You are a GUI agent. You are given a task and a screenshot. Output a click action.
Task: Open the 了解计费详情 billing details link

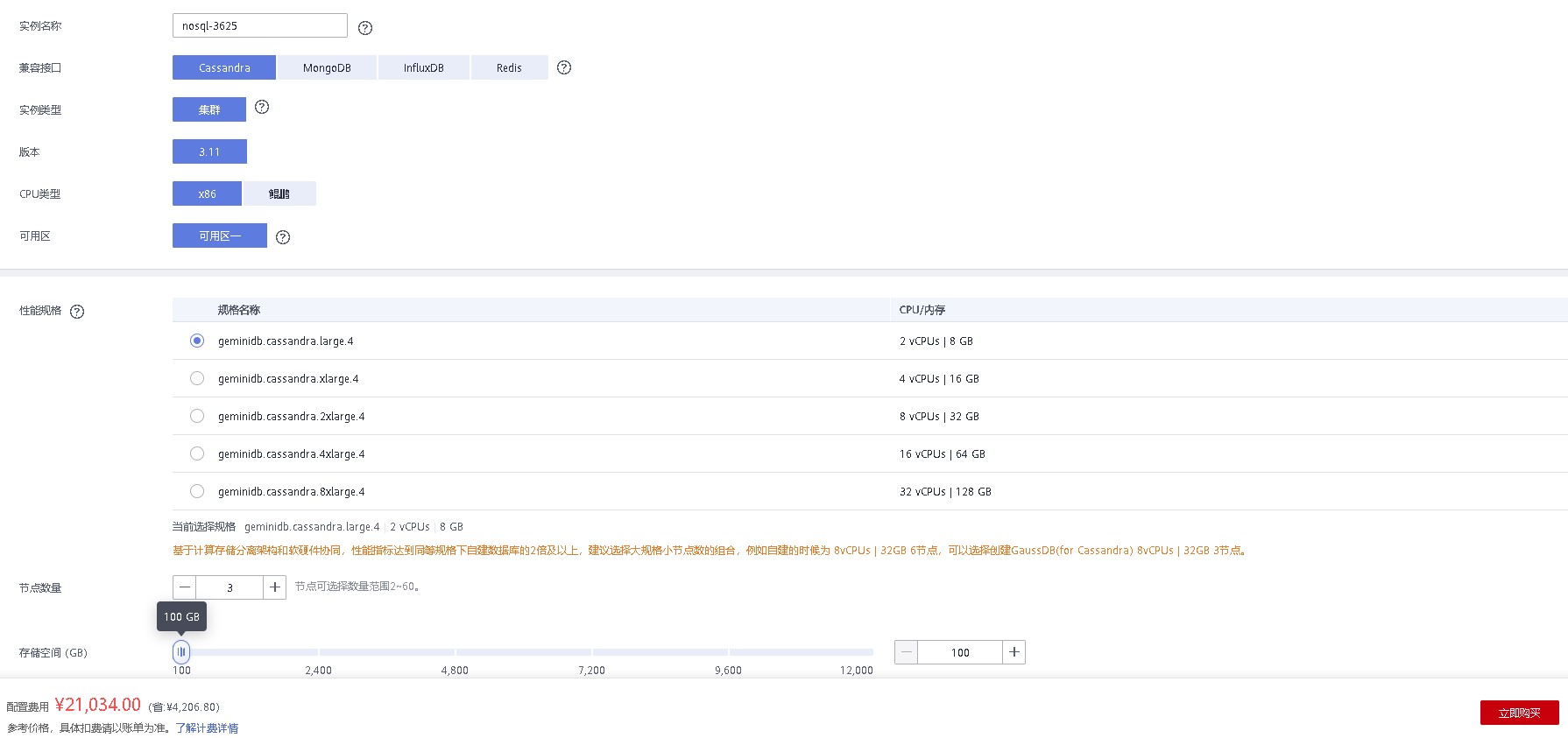coord(207,728)
